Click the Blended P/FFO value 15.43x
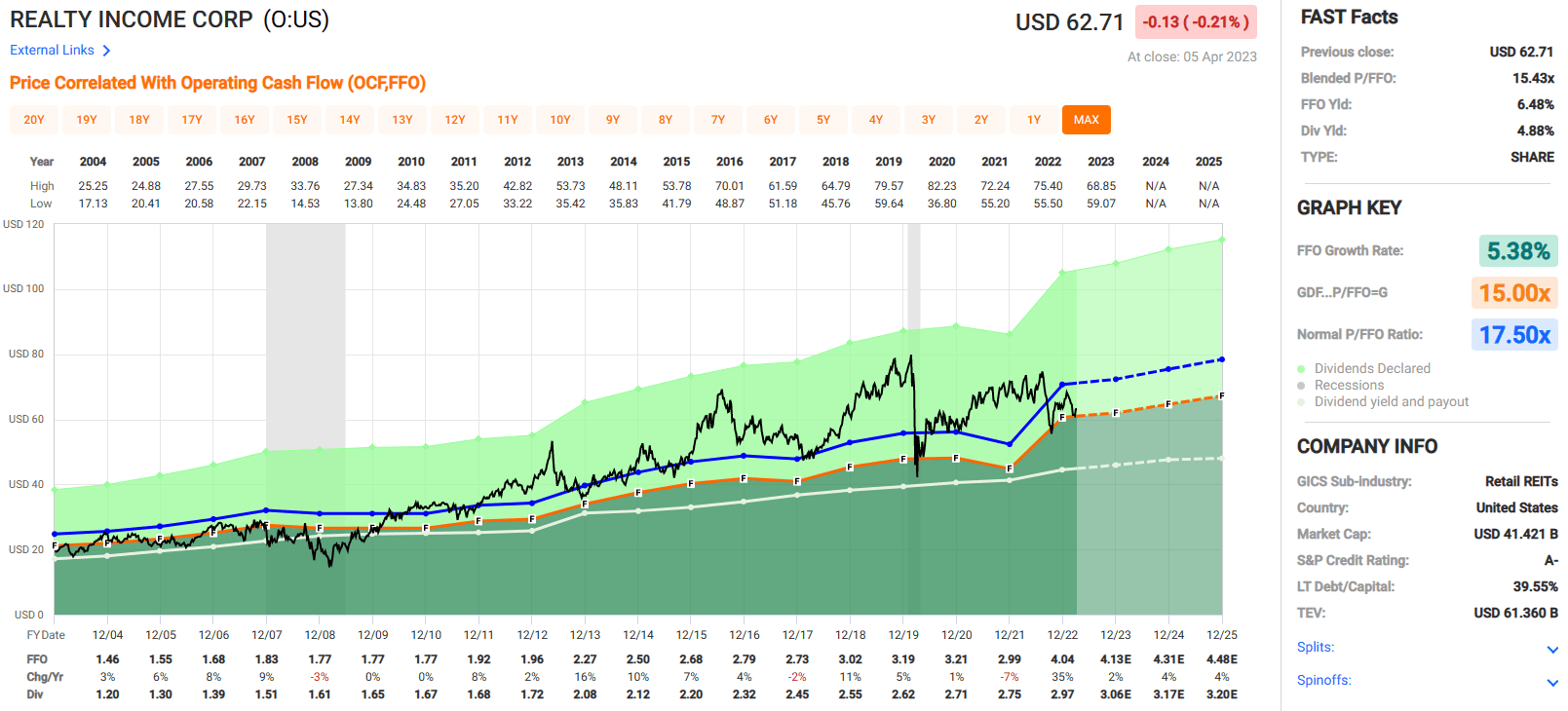The width and height of the screenshot is (1568, 711). point(1533,78)
